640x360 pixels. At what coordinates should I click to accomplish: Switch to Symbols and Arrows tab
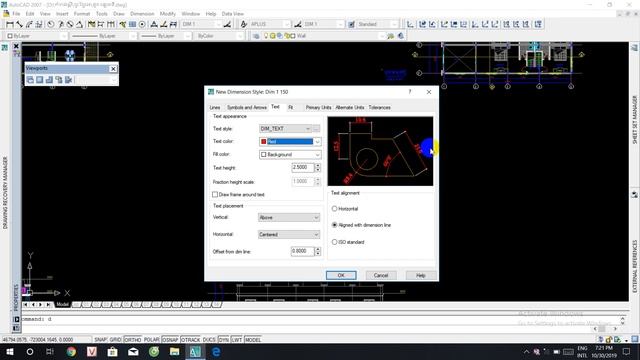[247, 107]
